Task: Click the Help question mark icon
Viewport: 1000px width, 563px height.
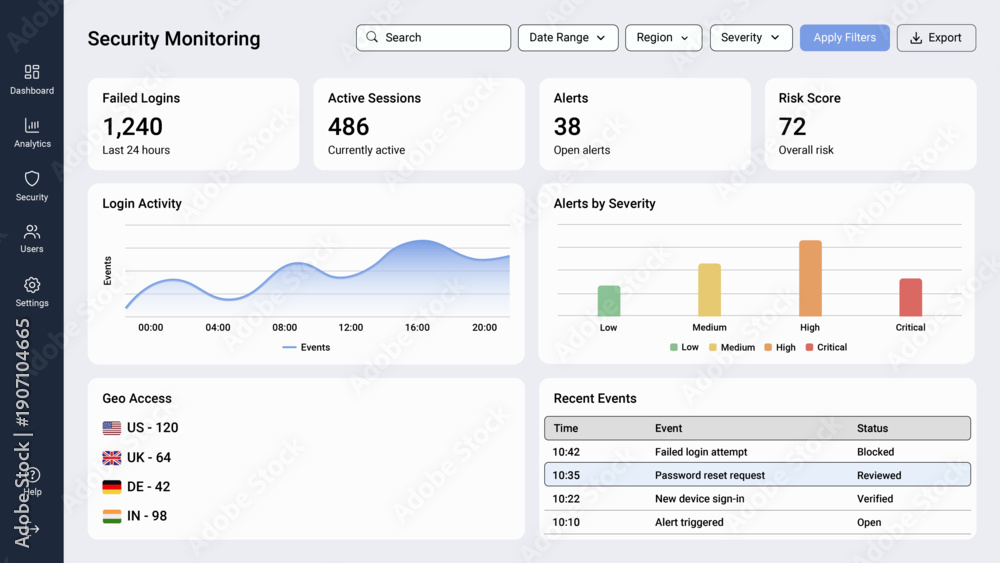Action: [33, 474]
